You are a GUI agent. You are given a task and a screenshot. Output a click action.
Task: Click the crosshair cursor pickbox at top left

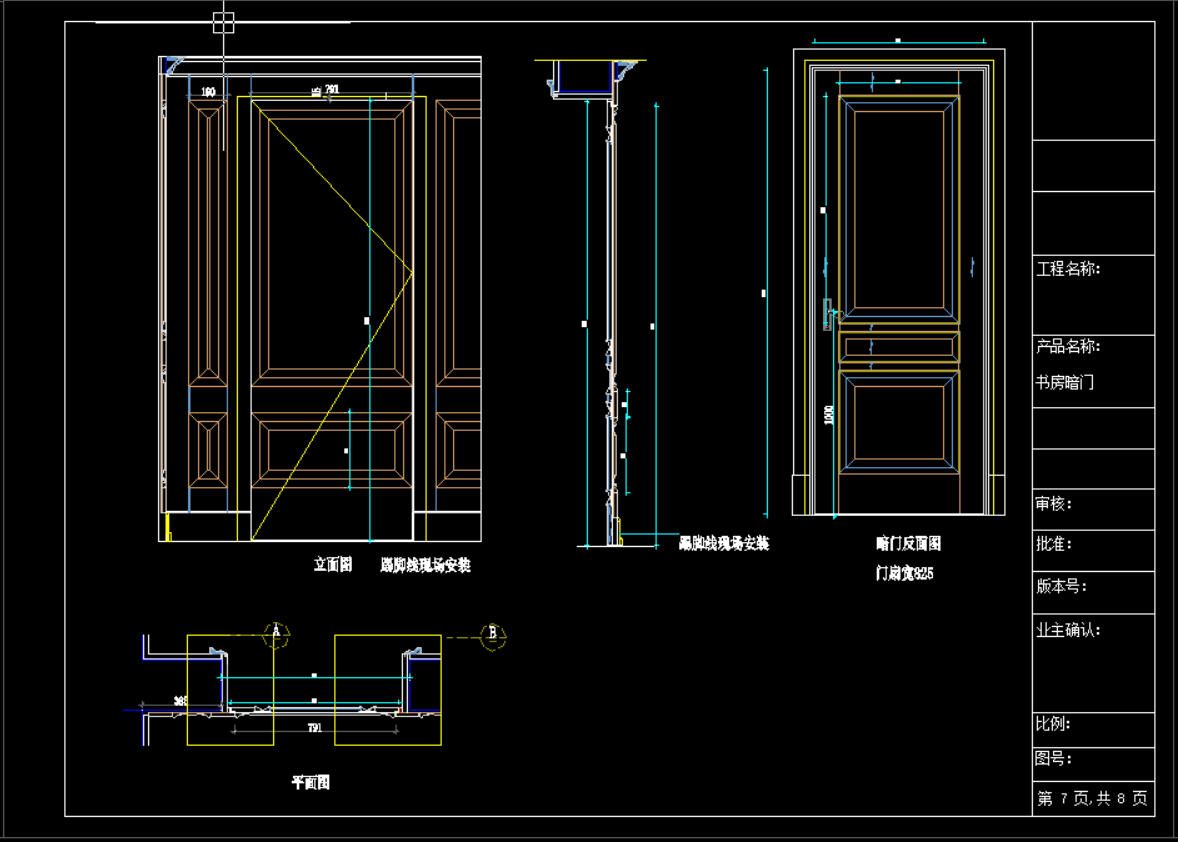pyautogui.click(x=223, y=22)
